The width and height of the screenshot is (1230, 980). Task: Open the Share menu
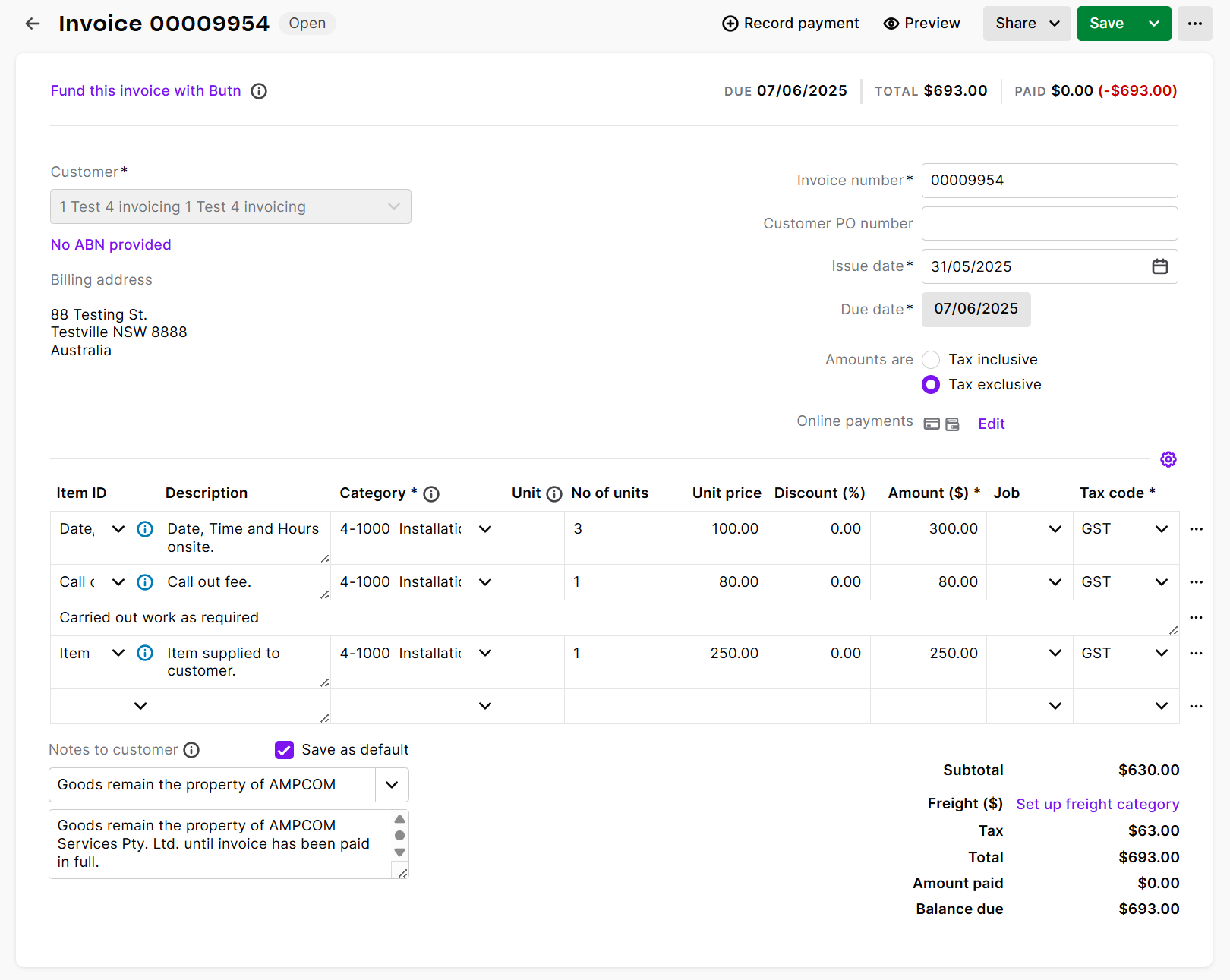[1027, 24]
